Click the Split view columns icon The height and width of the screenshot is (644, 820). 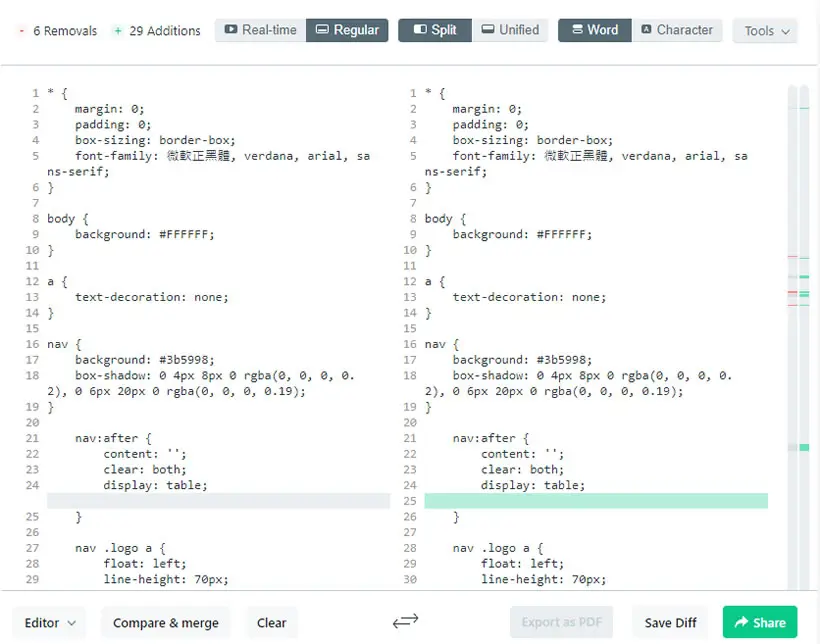[420, 29]
